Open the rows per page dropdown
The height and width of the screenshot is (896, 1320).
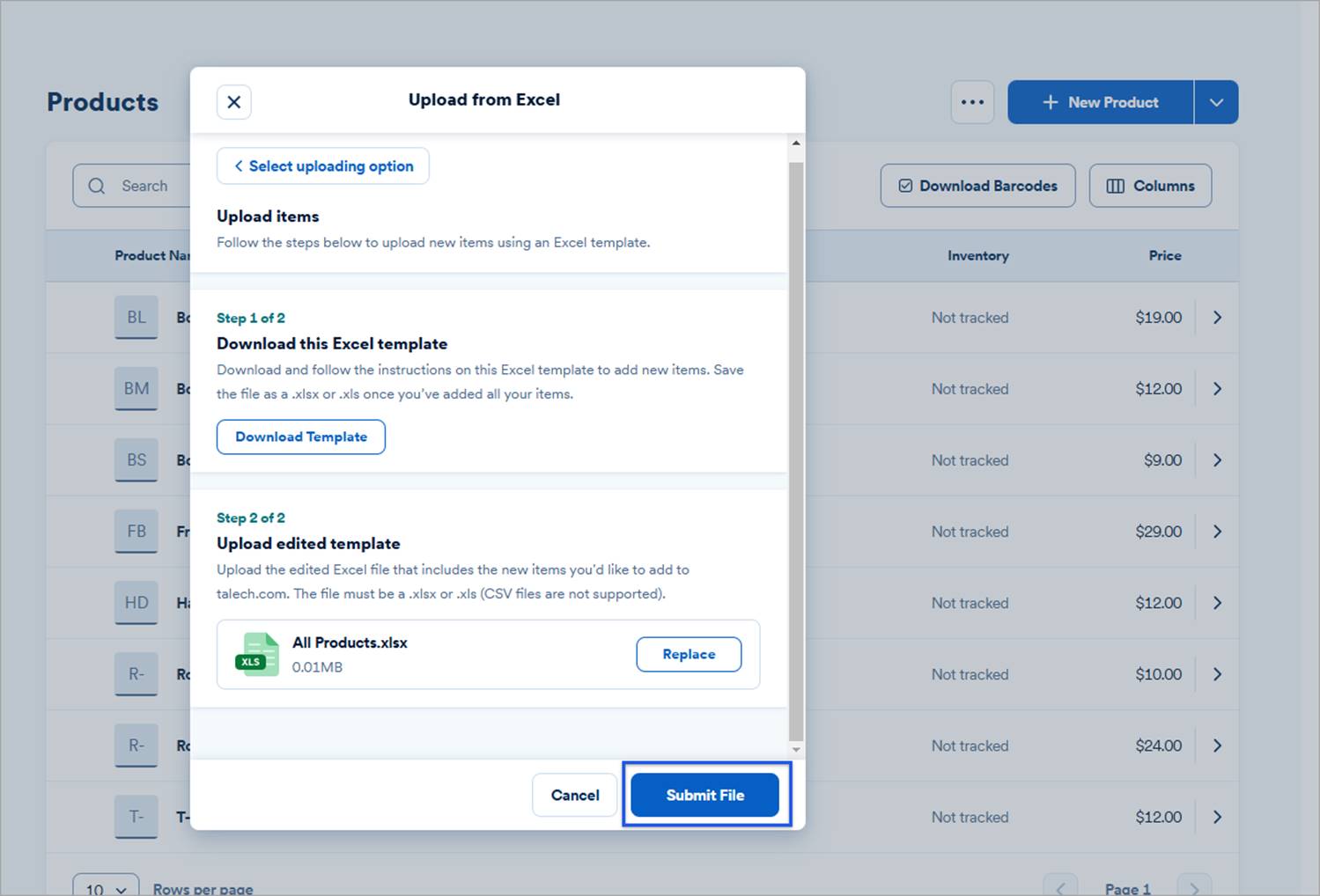105,887
